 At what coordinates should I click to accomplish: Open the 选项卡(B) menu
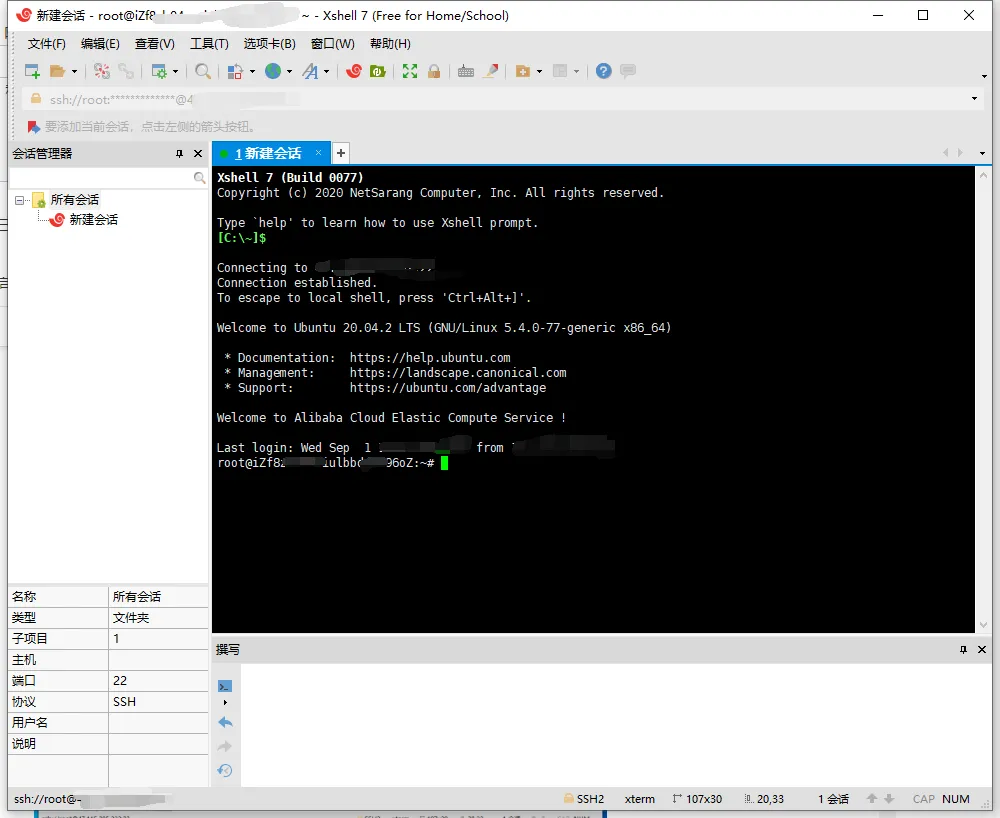[x=270, y=44]
